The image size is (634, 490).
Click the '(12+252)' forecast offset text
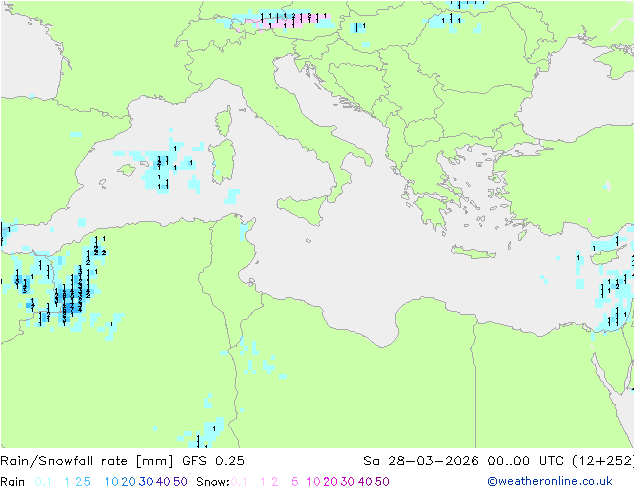point(603,461)
